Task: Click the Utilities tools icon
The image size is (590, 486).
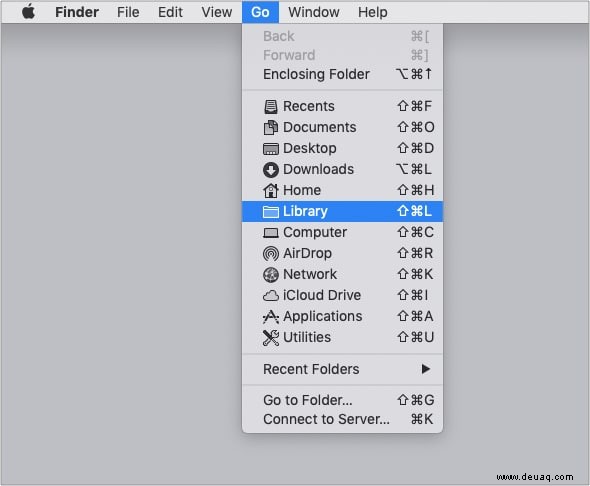Action: pyautogui.click(x=271, y=337)
